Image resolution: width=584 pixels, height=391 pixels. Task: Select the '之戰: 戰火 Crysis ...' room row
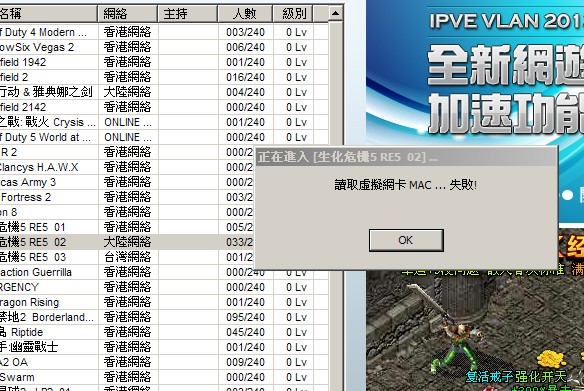pyautogui.click(x=164, y=122)
